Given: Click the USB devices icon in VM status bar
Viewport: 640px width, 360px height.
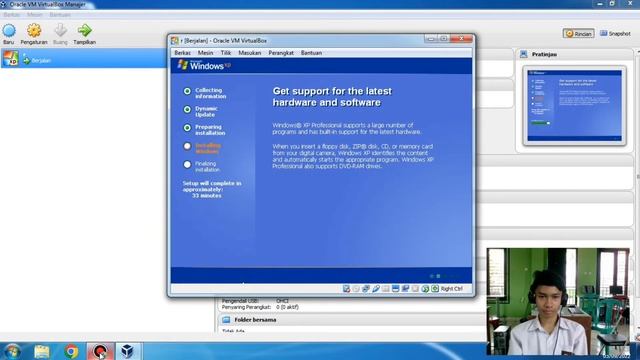Looking at the screenshot, I should click(x=376, y=289).
